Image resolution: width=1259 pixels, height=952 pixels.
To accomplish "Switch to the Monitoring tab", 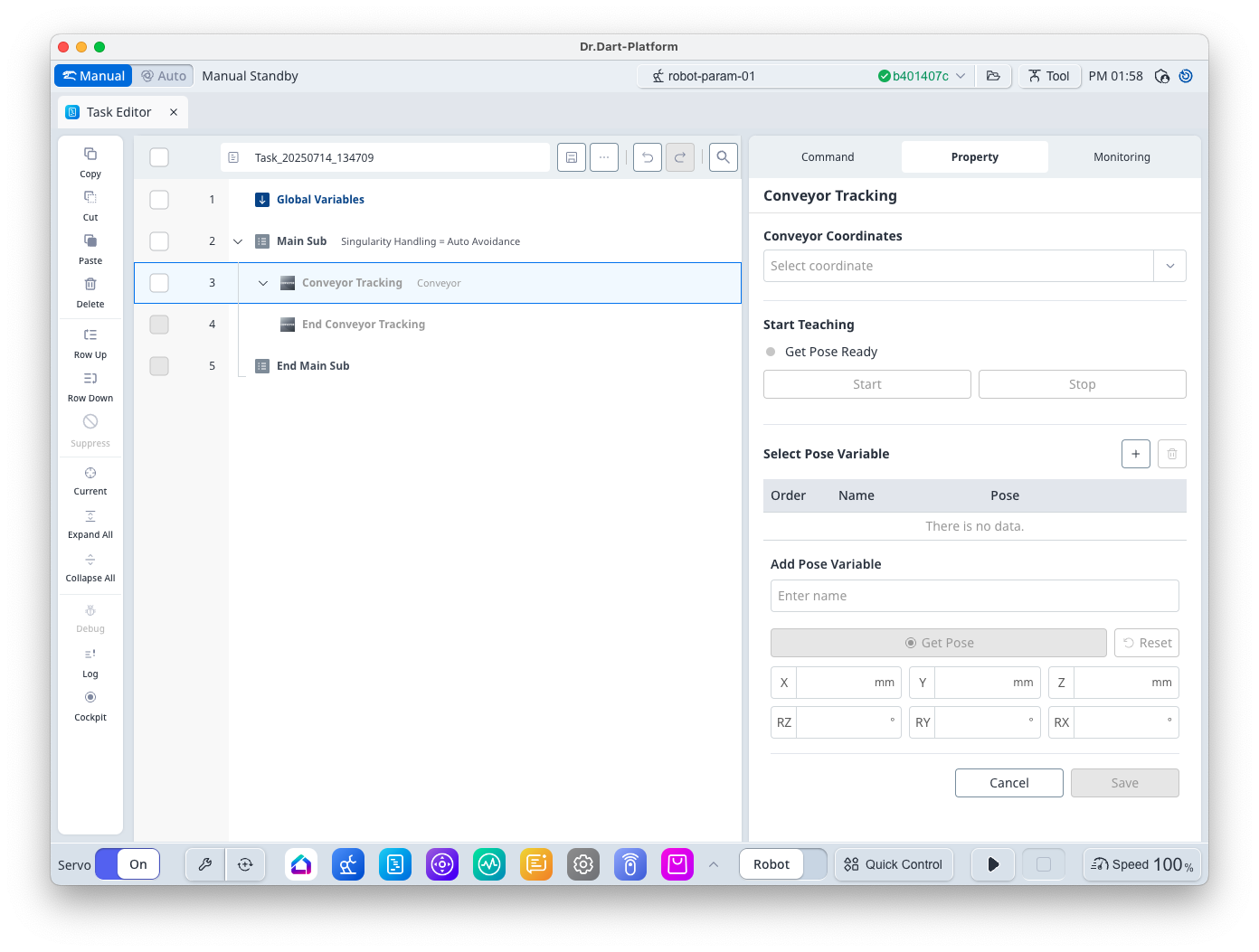I will pos(1122,157).
